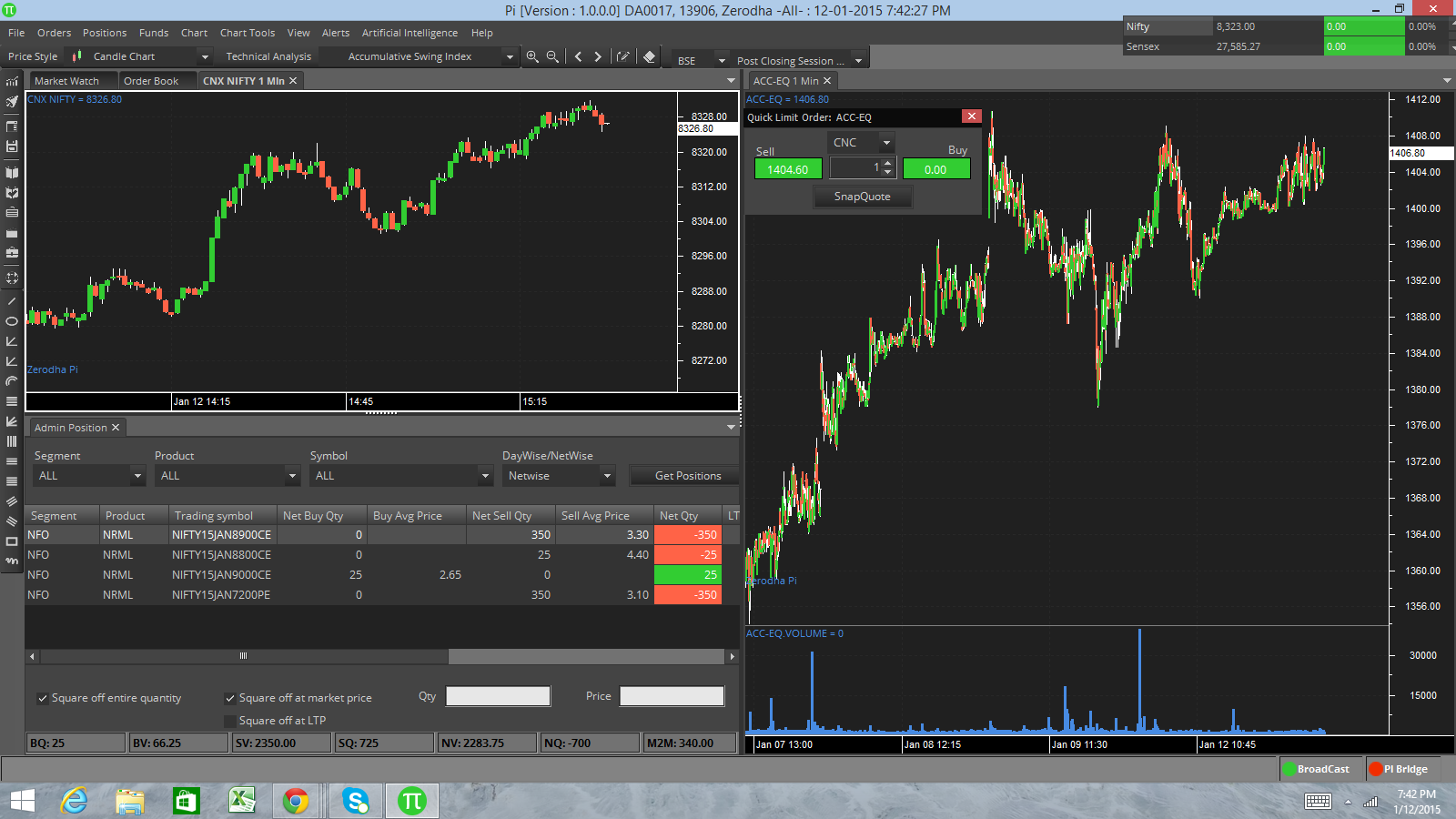Switch to the Order Book tab
1456x819 pixels.
coord(151,81)
